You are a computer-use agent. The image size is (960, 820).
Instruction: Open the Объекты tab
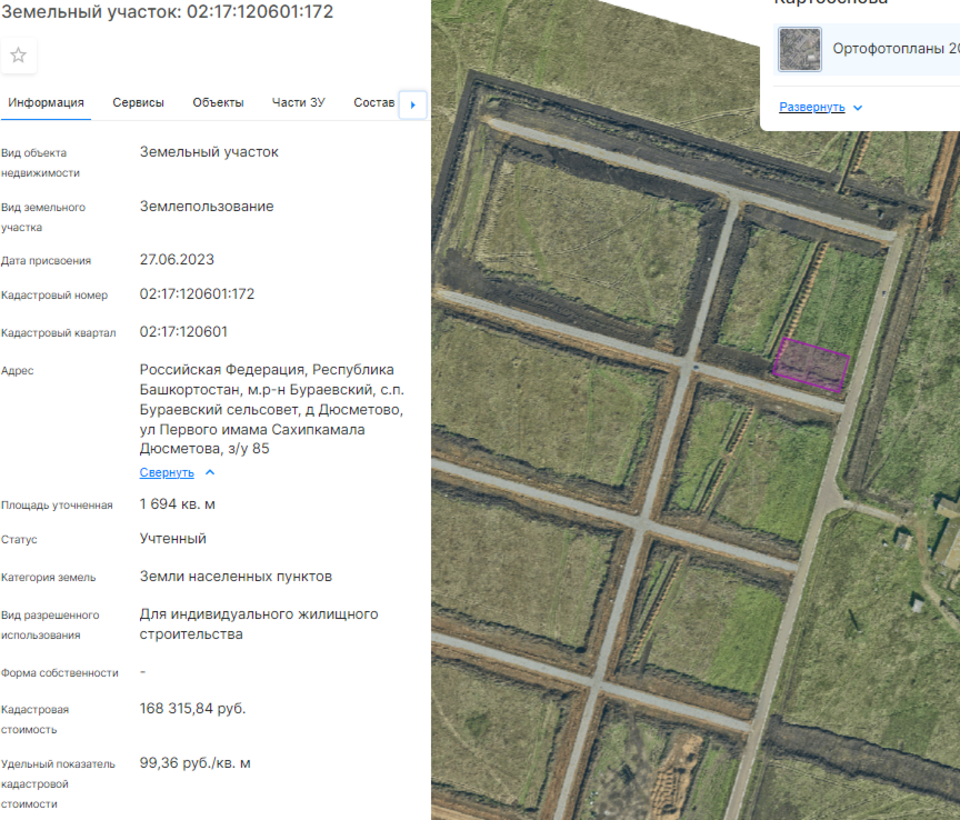(x=218, y=103)
